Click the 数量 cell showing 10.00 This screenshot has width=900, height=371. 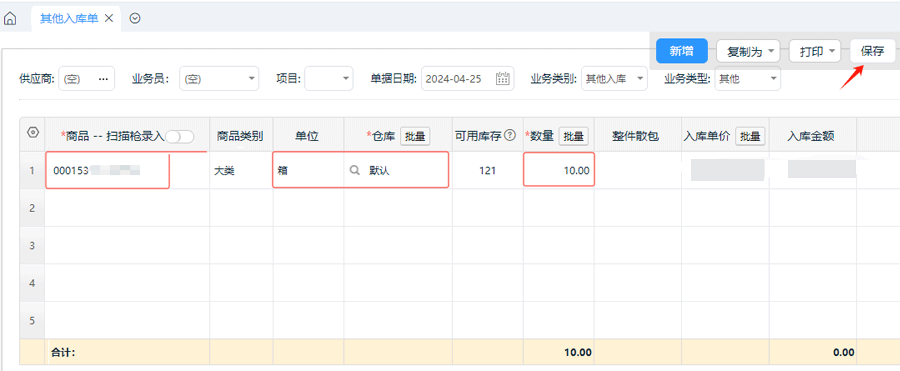point(558,170)
